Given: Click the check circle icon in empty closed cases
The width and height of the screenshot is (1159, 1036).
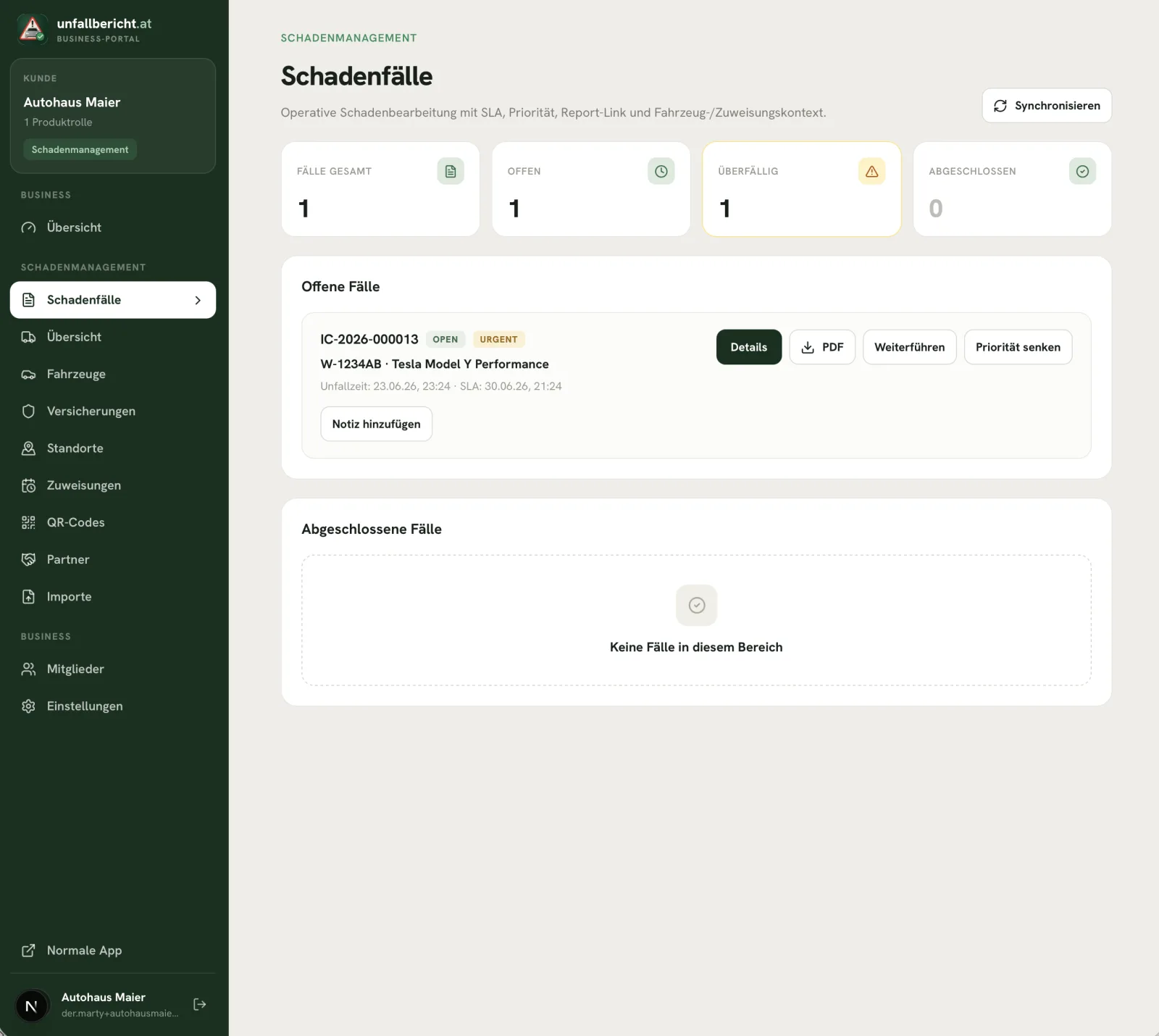Looking at the screenshot, I should tap(697, 605).
